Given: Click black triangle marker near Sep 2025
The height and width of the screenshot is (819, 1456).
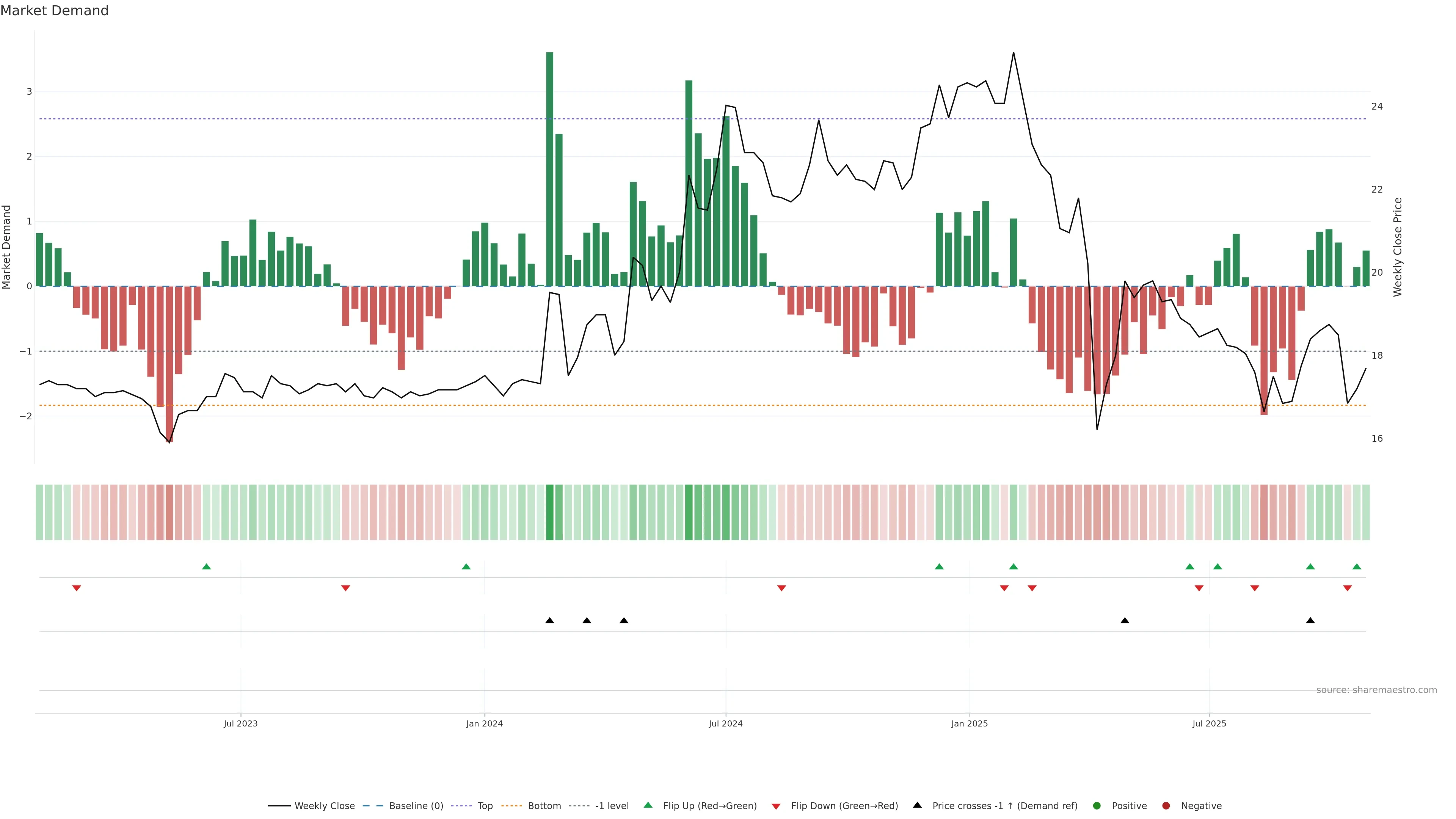Looking at the screenshot, I should pos(1310,621).
